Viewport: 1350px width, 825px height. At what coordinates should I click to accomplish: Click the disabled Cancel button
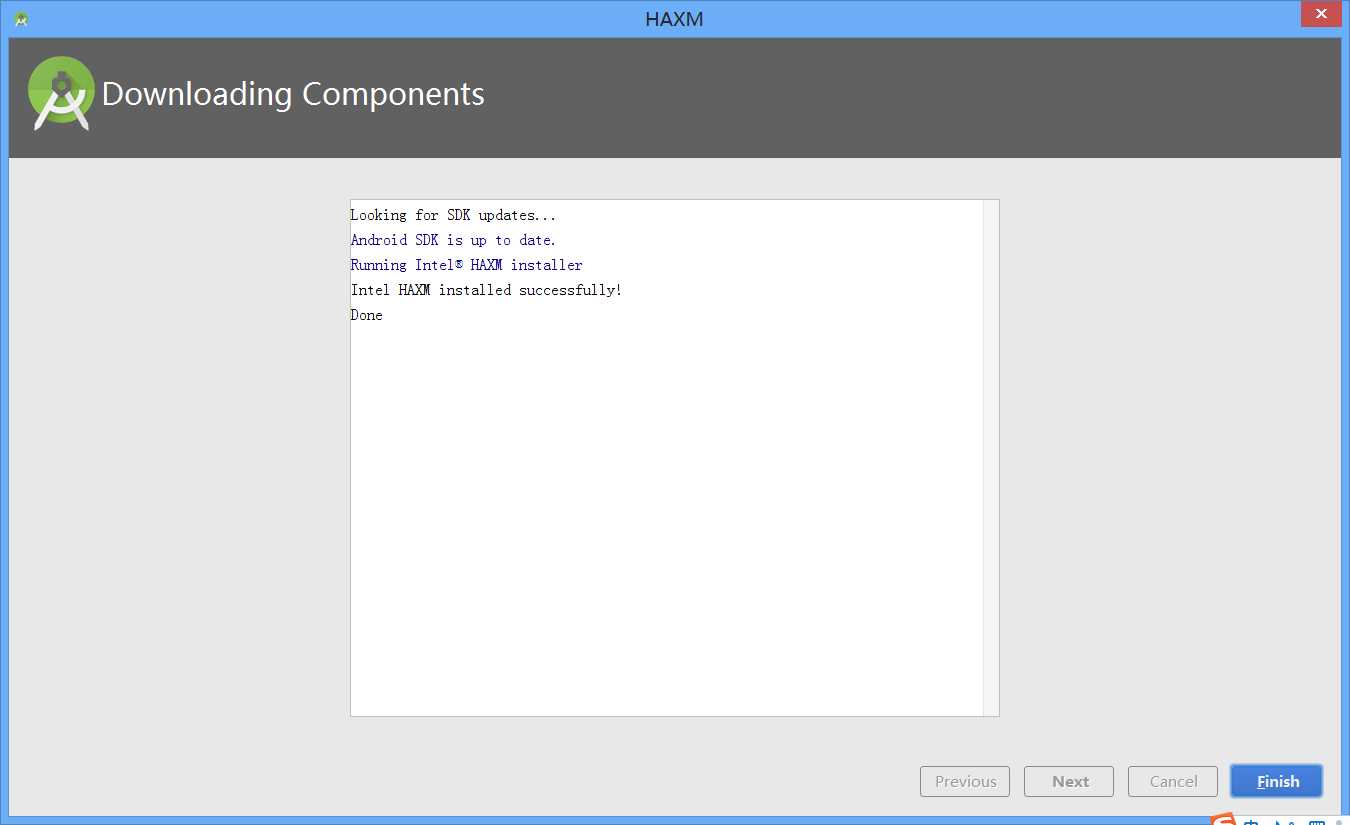[1173, 781]
